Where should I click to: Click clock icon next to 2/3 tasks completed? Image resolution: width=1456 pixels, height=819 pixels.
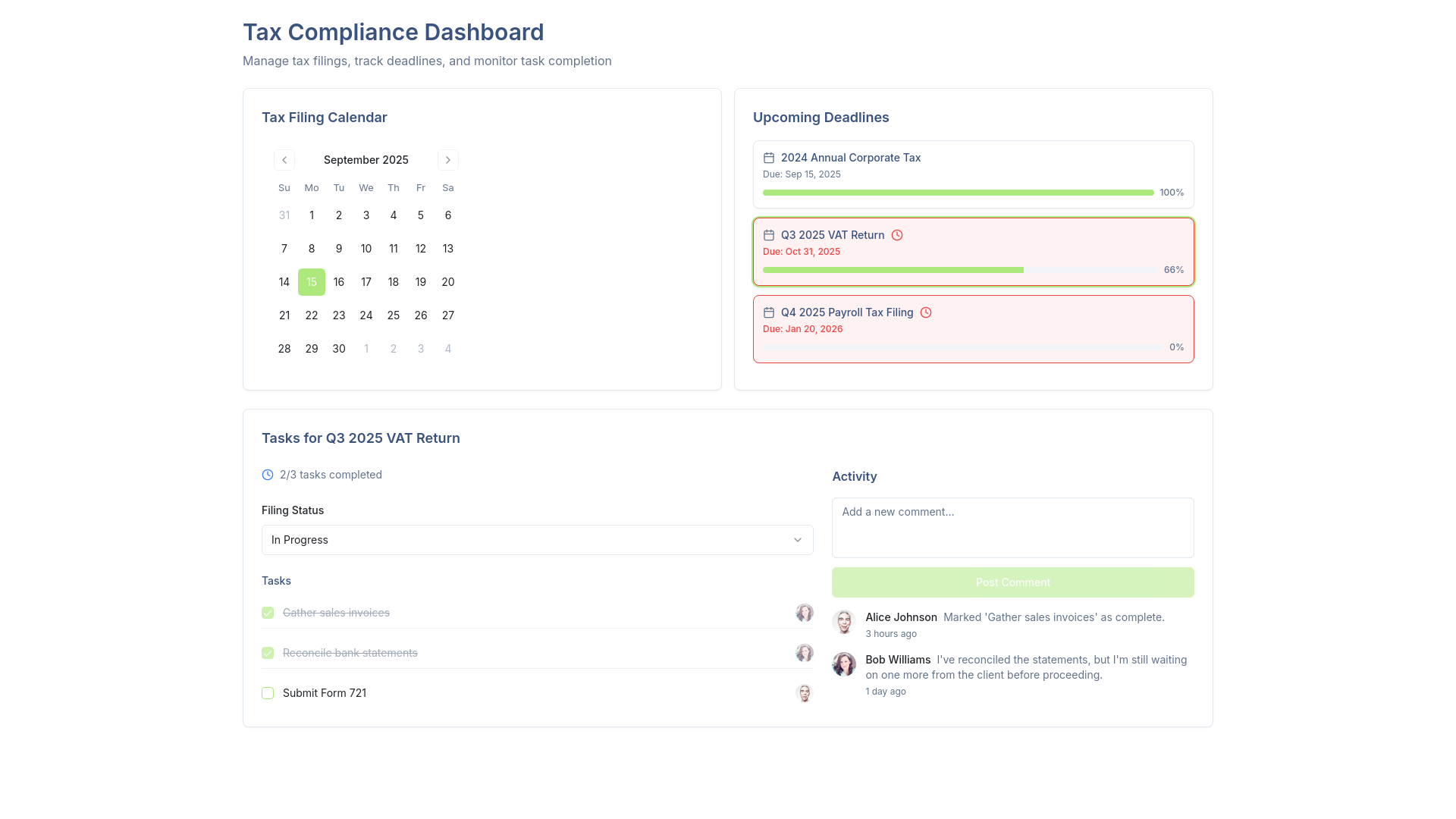pos(268,475)
